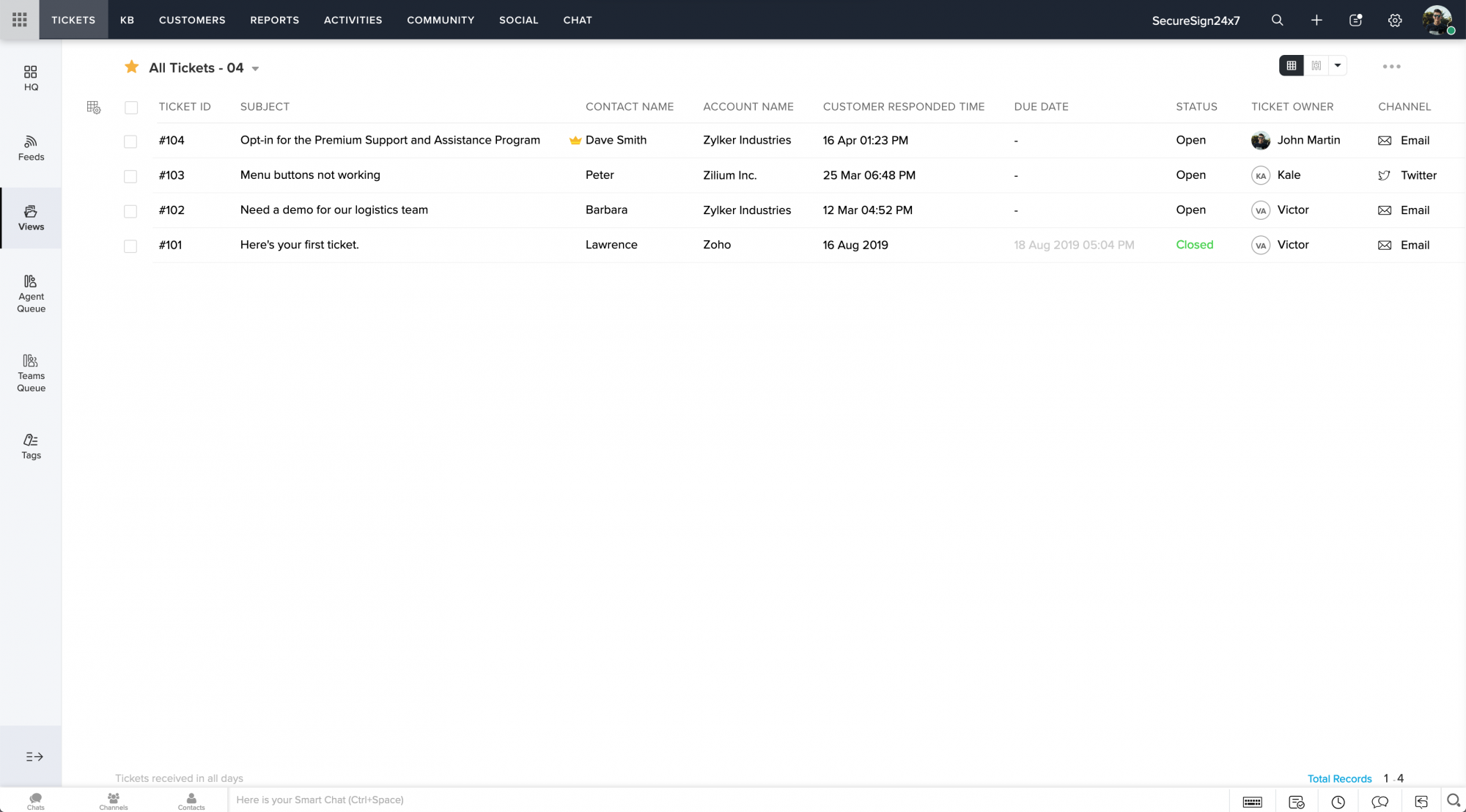Open ticket 'Menu buttons not working'
Screen dimensions: 1466x812
310,175
